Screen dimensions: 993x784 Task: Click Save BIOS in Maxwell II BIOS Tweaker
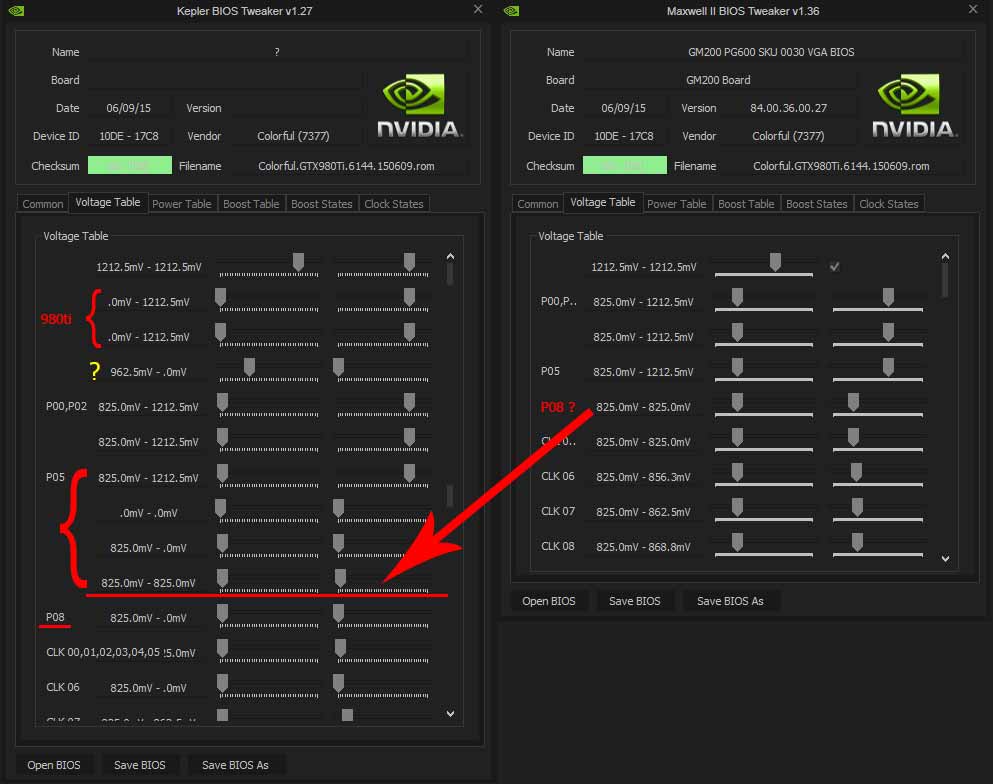coord(635,601)
